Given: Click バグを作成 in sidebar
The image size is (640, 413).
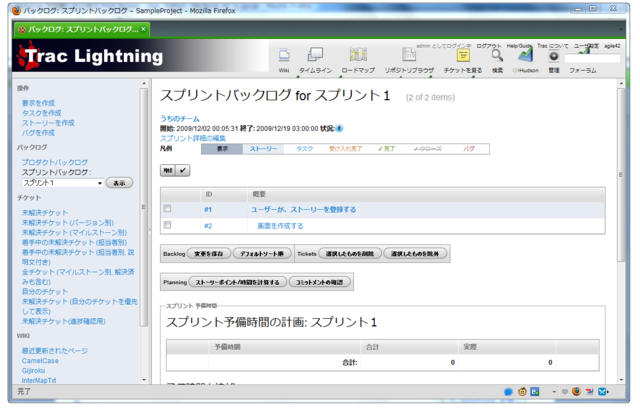Looking at the screenshot, I should click(x=38, y=133).
